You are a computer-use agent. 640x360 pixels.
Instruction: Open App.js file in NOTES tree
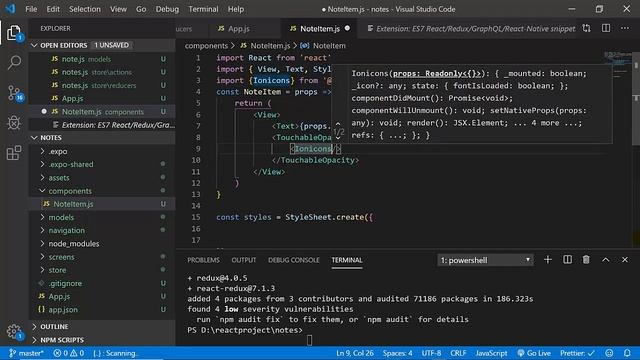click(102, 296)
